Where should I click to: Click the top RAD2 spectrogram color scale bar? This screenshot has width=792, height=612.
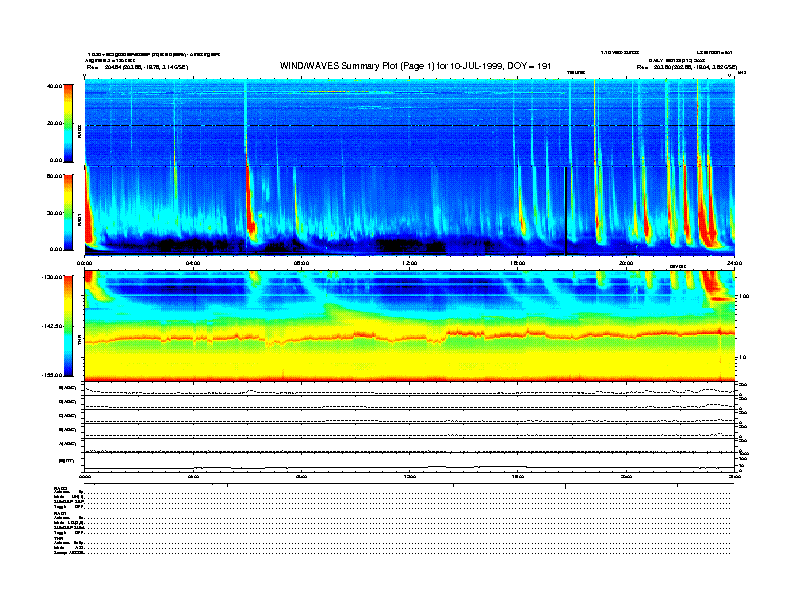pos(69,122)
